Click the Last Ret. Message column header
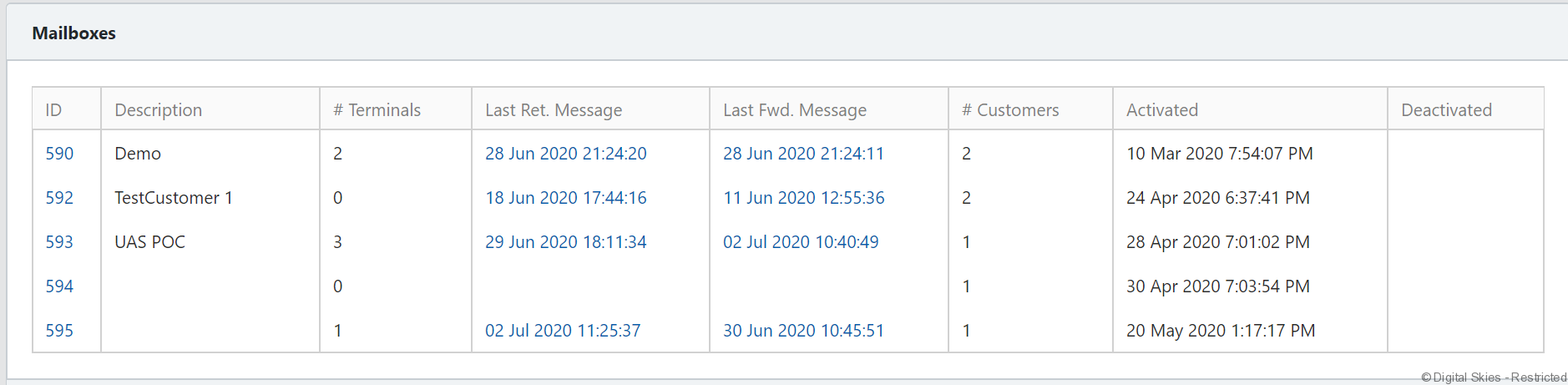 tap(554, 110)
